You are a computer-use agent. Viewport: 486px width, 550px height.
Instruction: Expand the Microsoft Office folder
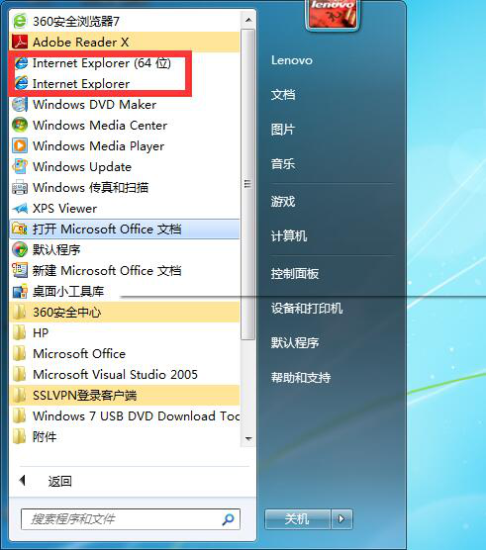125,354
